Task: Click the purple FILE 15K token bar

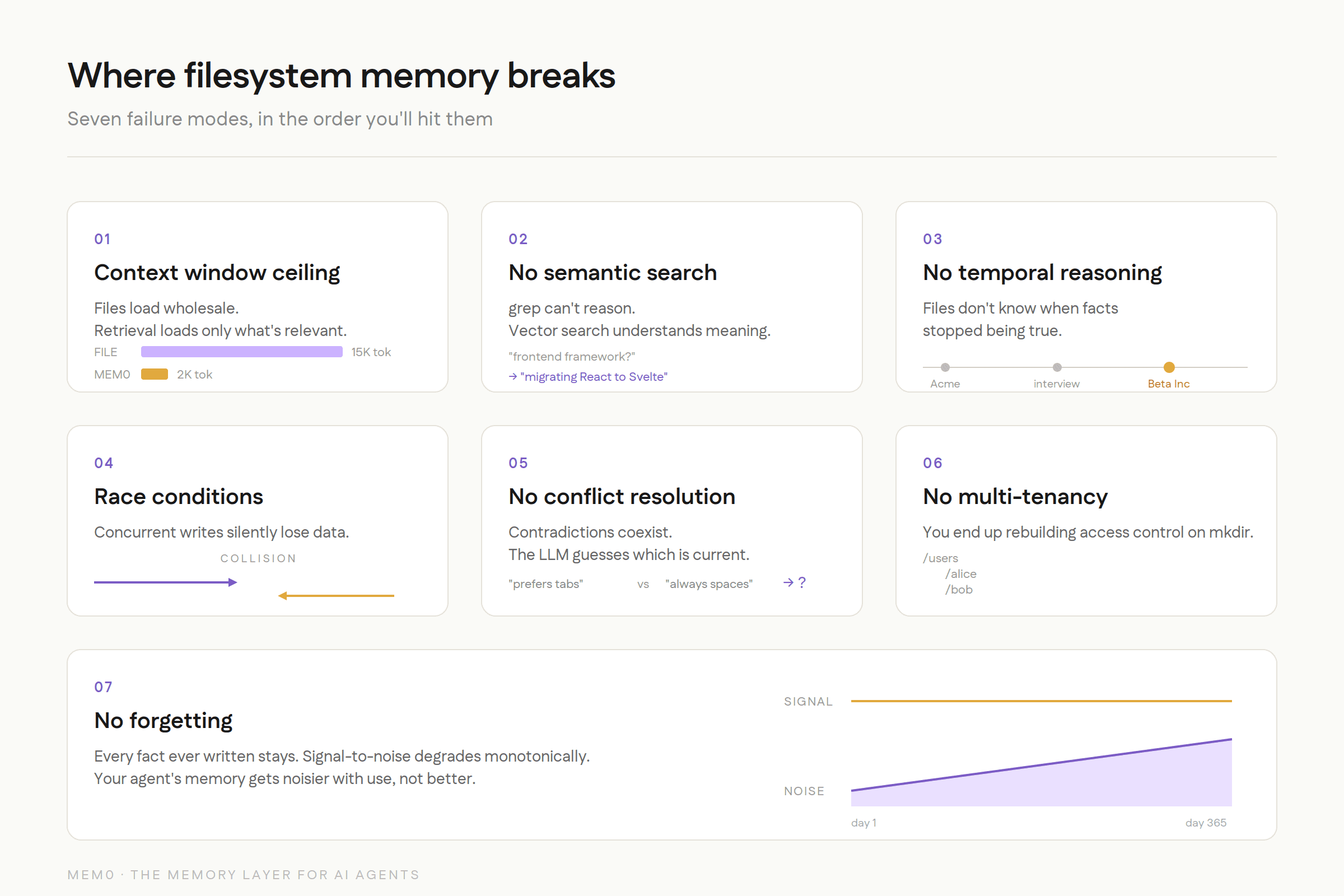Action: (x=242, y=352)
